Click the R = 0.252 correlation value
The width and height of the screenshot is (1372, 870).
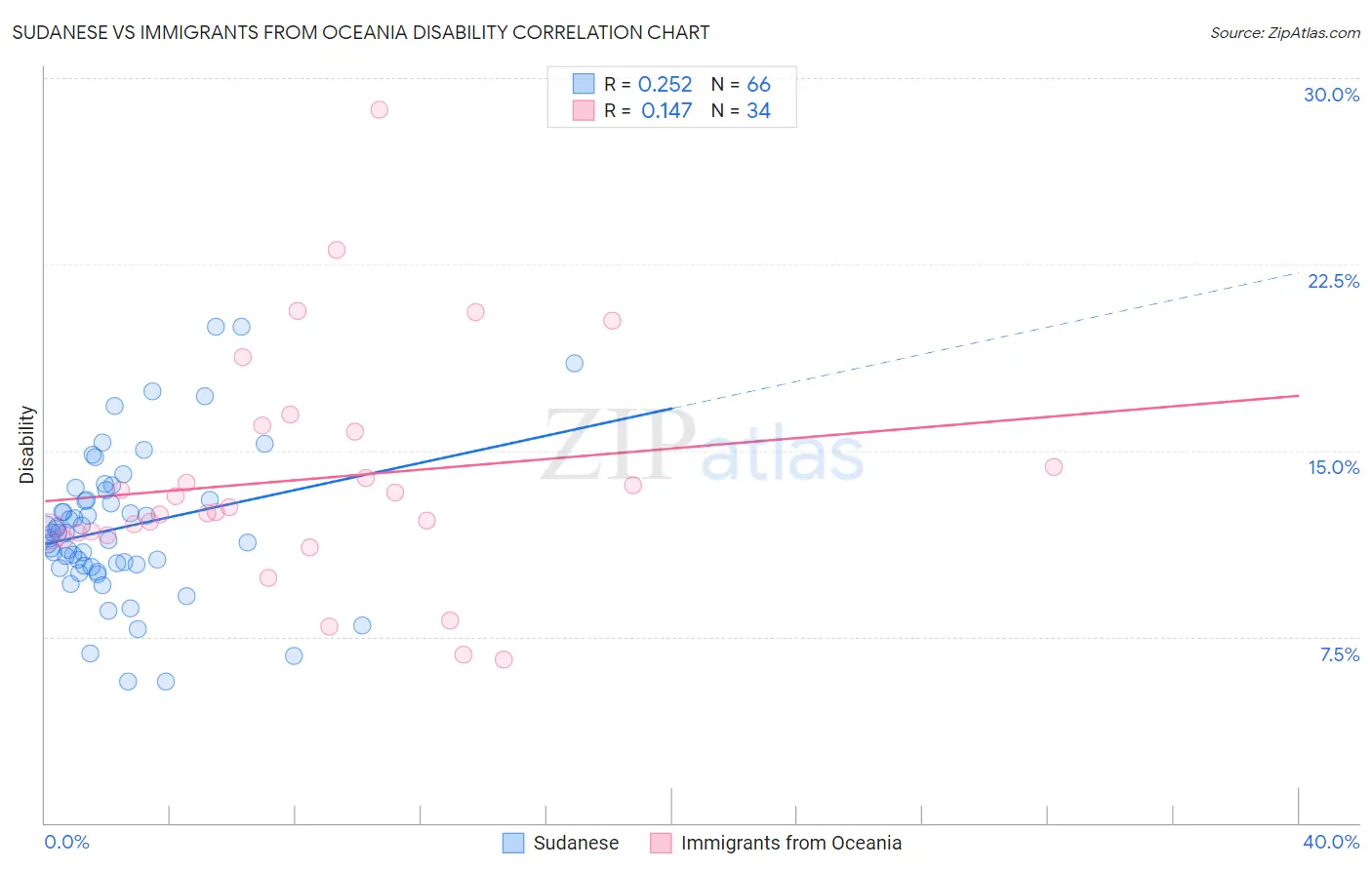648,84
